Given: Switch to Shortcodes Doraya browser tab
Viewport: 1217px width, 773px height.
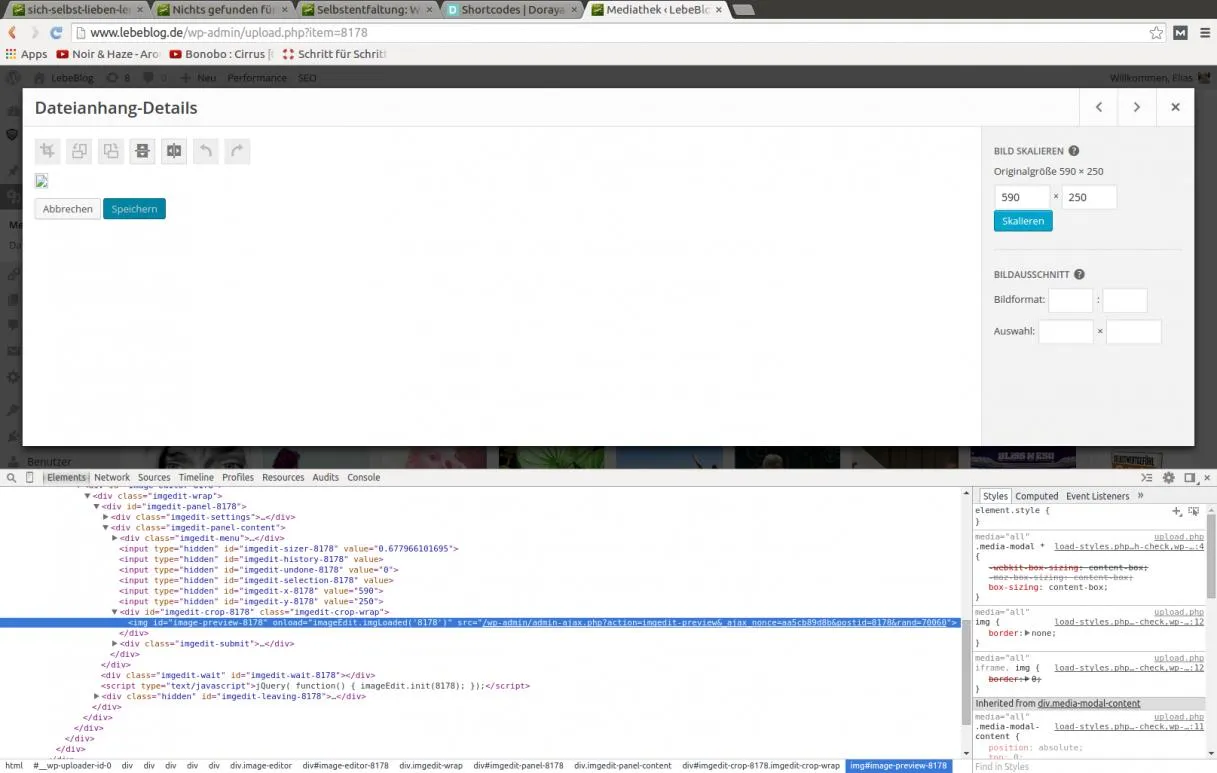Looking at the screenshot, I should tap(512, 10).
